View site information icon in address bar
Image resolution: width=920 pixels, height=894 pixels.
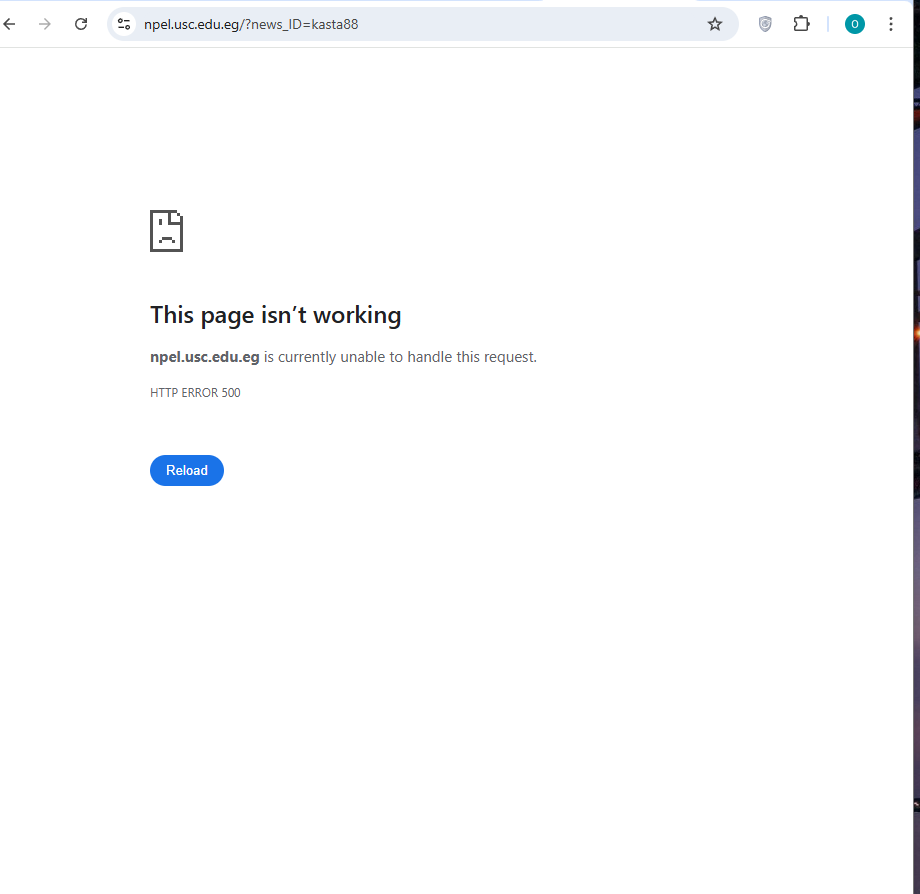124,24
